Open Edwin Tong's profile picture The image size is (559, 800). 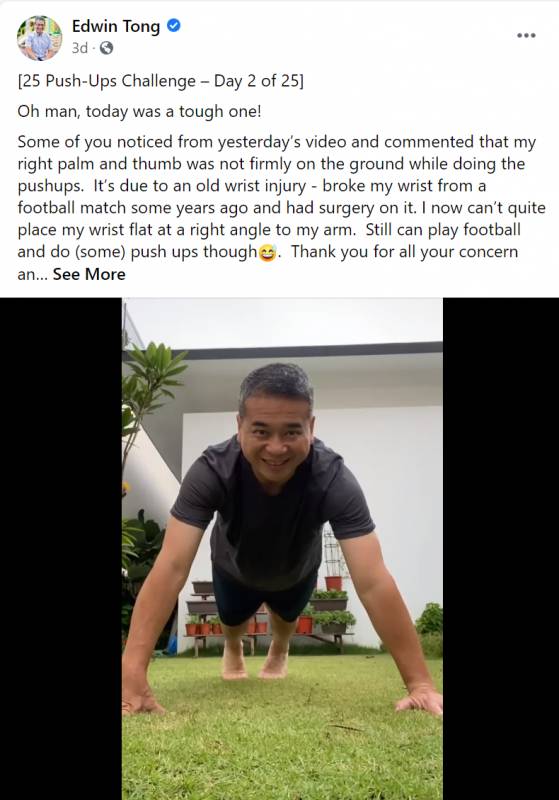pos(39,38)
